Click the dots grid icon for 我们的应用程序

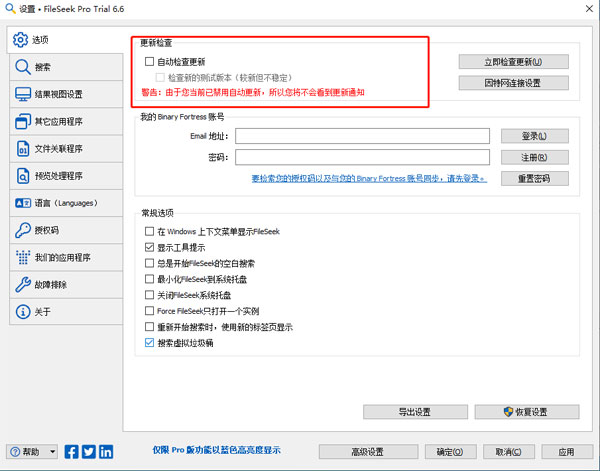point(23,257)
